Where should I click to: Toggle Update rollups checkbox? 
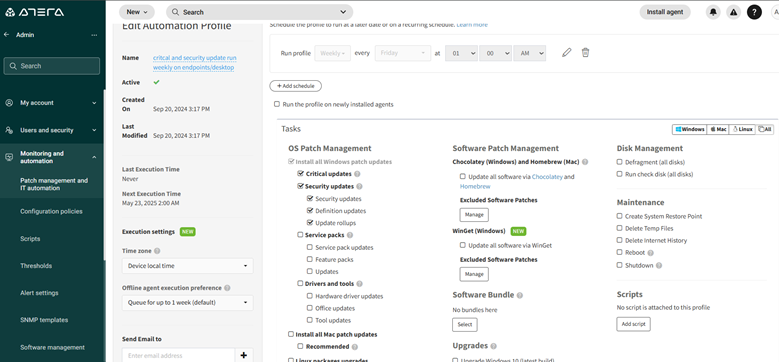[310, 222]
